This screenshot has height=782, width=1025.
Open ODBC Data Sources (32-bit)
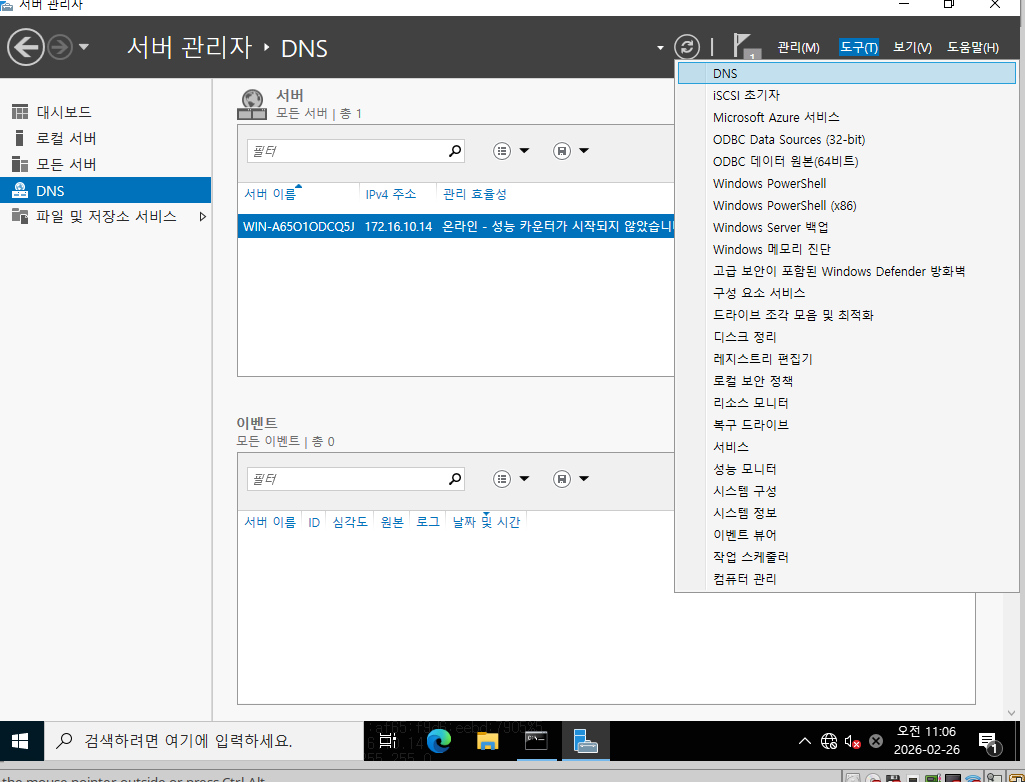[847, 139]
